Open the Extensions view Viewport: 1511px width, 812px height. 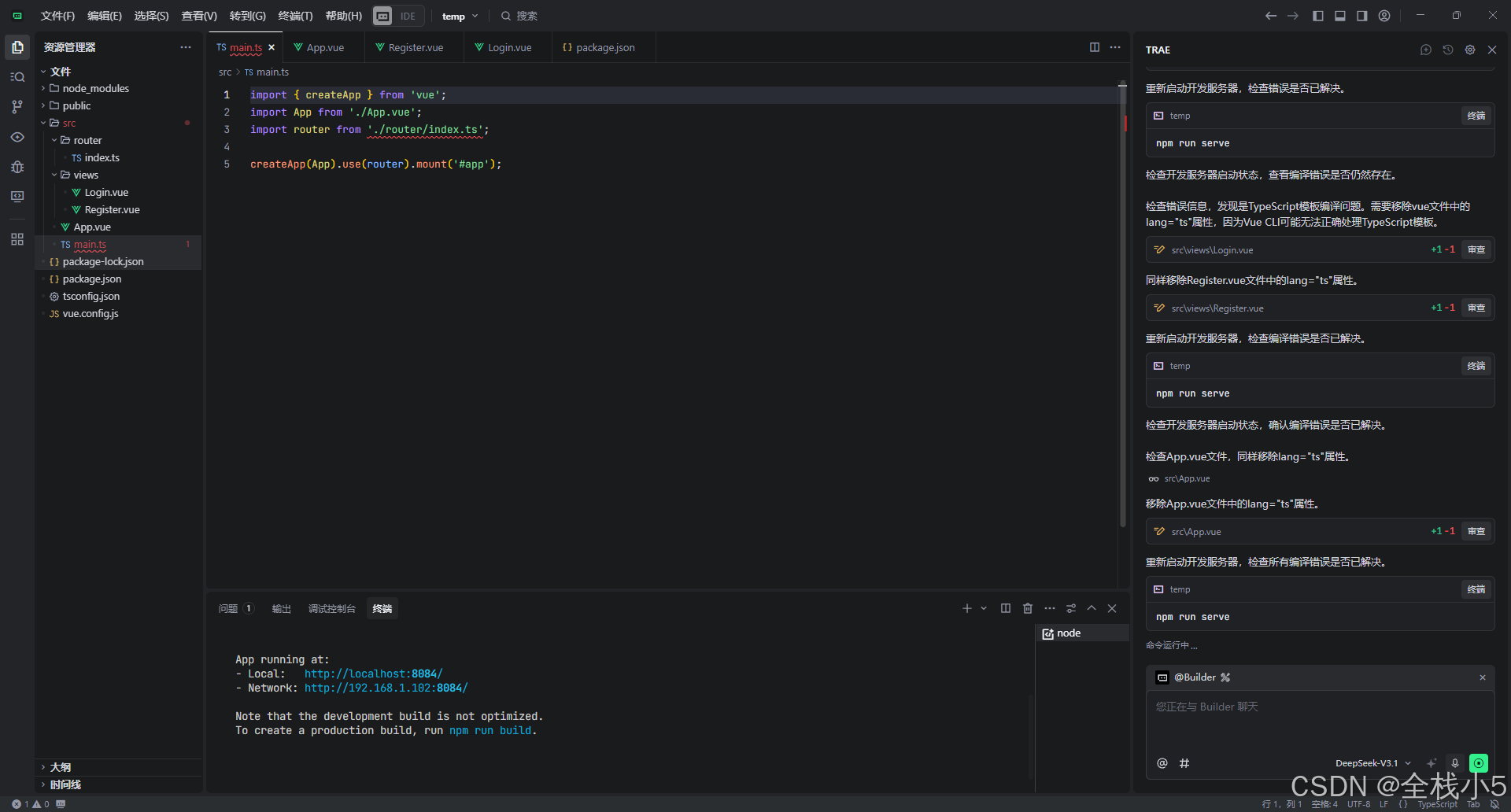click(17, 239)
